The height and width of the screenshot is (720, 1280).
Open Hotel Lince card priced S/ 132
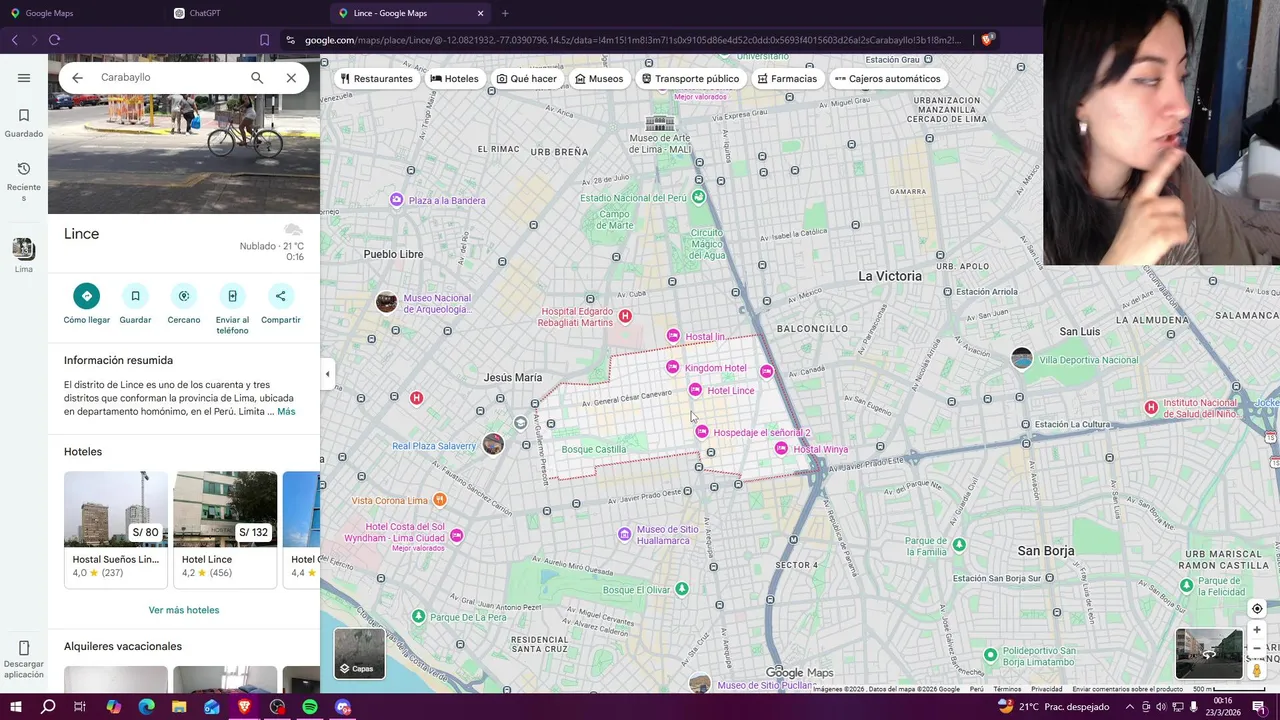(225, 529)
